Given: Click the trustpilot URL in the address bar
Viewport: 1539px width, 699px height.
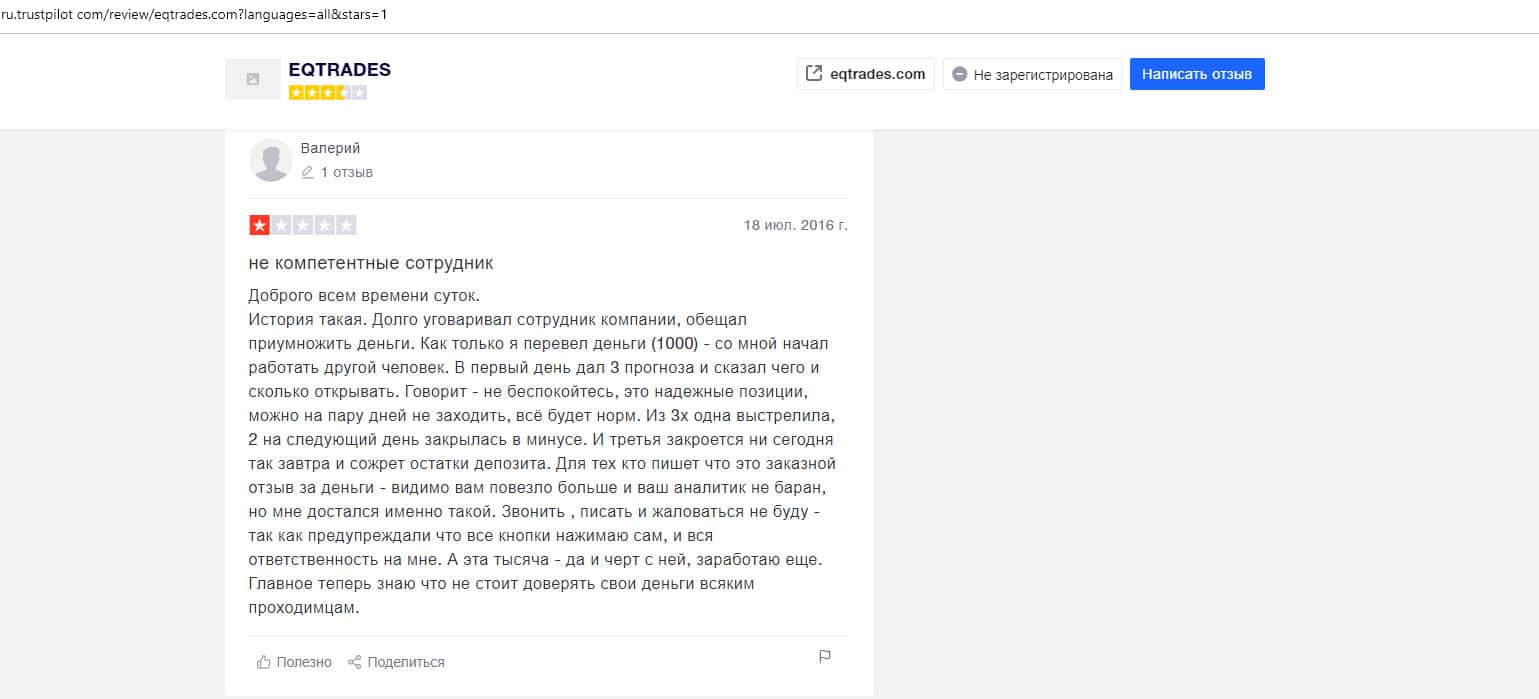Looking at the screenshot, I should pyautogui.click(x=194, y=15).
